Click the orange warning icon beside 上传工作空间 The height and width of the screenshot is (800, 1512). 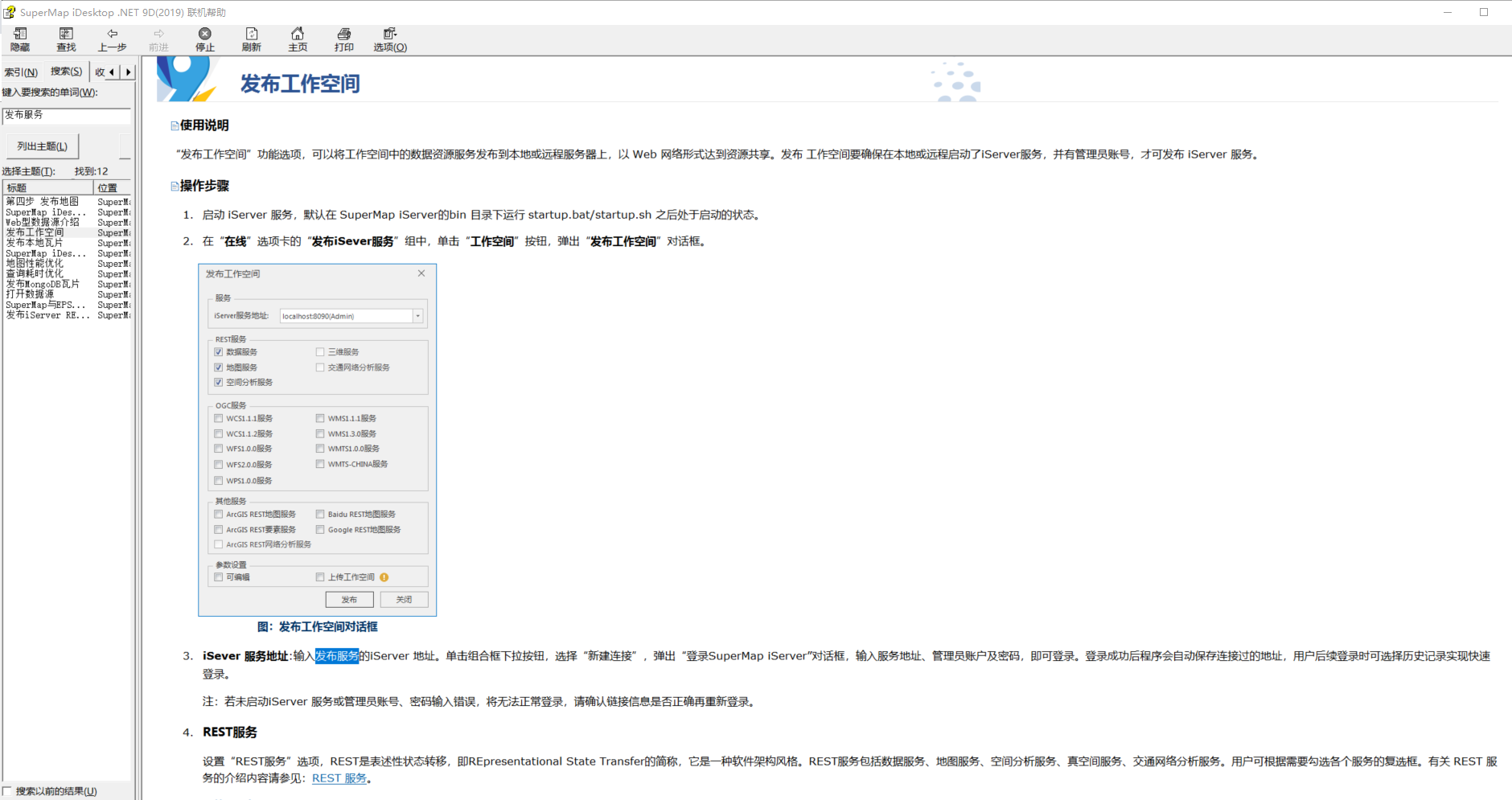tap(384, 577)
